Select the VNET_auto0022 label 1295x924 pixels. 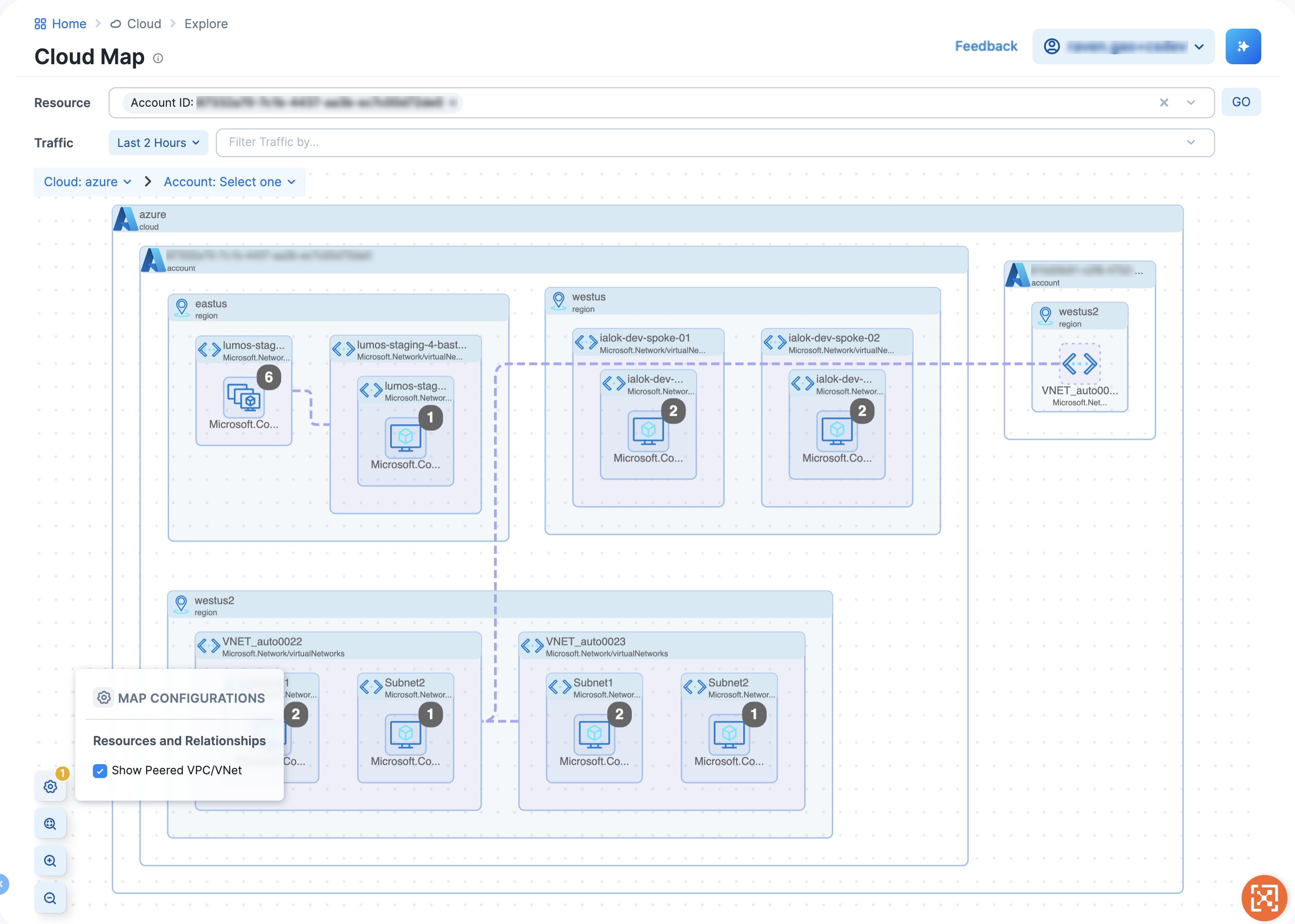[x=262, y=641]
